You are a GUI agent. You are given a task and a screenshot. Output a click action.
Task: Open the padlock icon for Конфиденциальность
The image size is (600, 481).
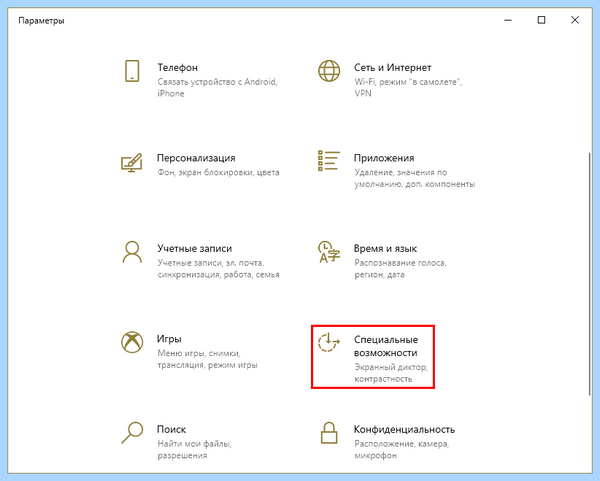point(329,433)
